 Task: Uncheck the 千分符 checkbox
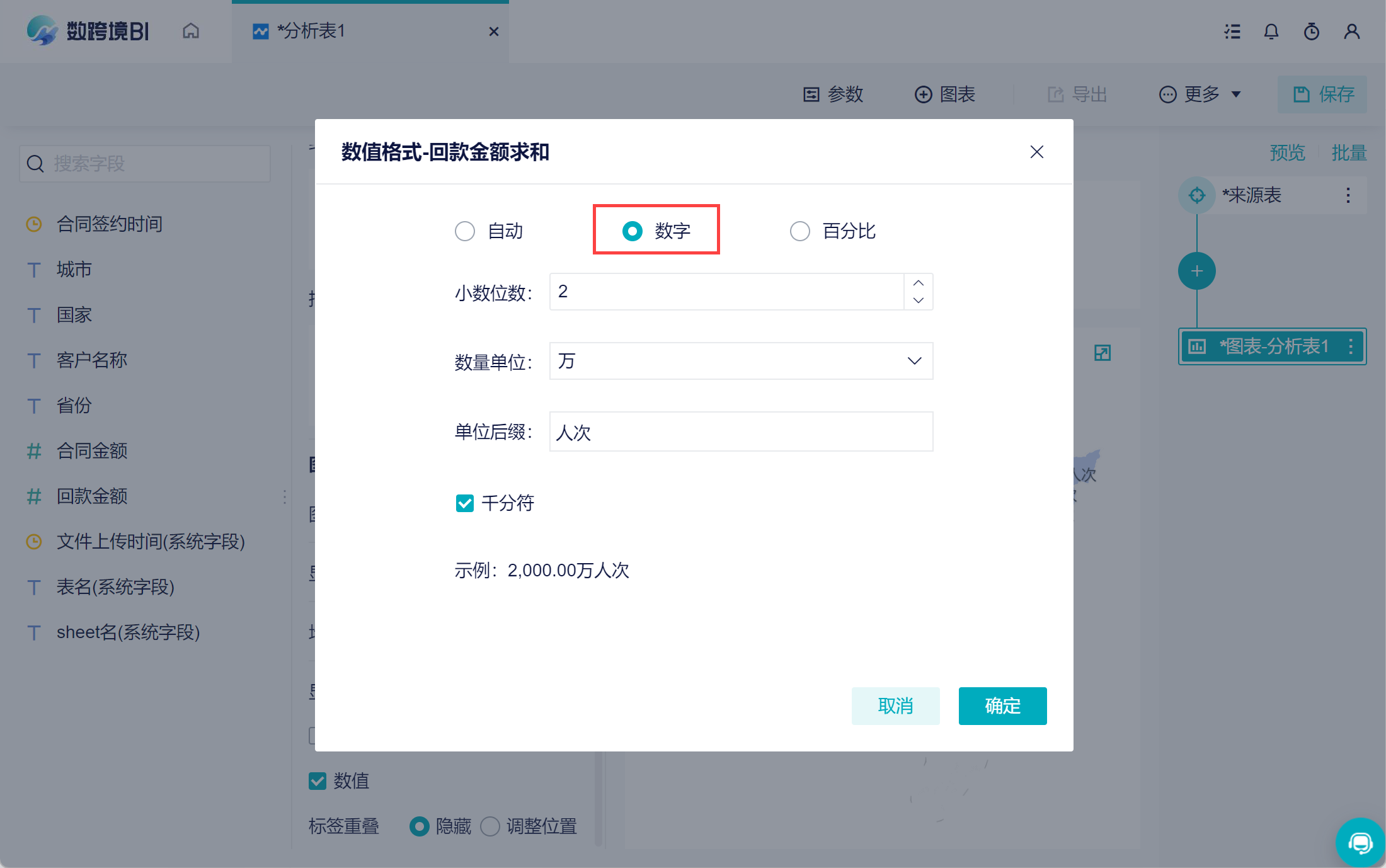(x=465, y=503)
